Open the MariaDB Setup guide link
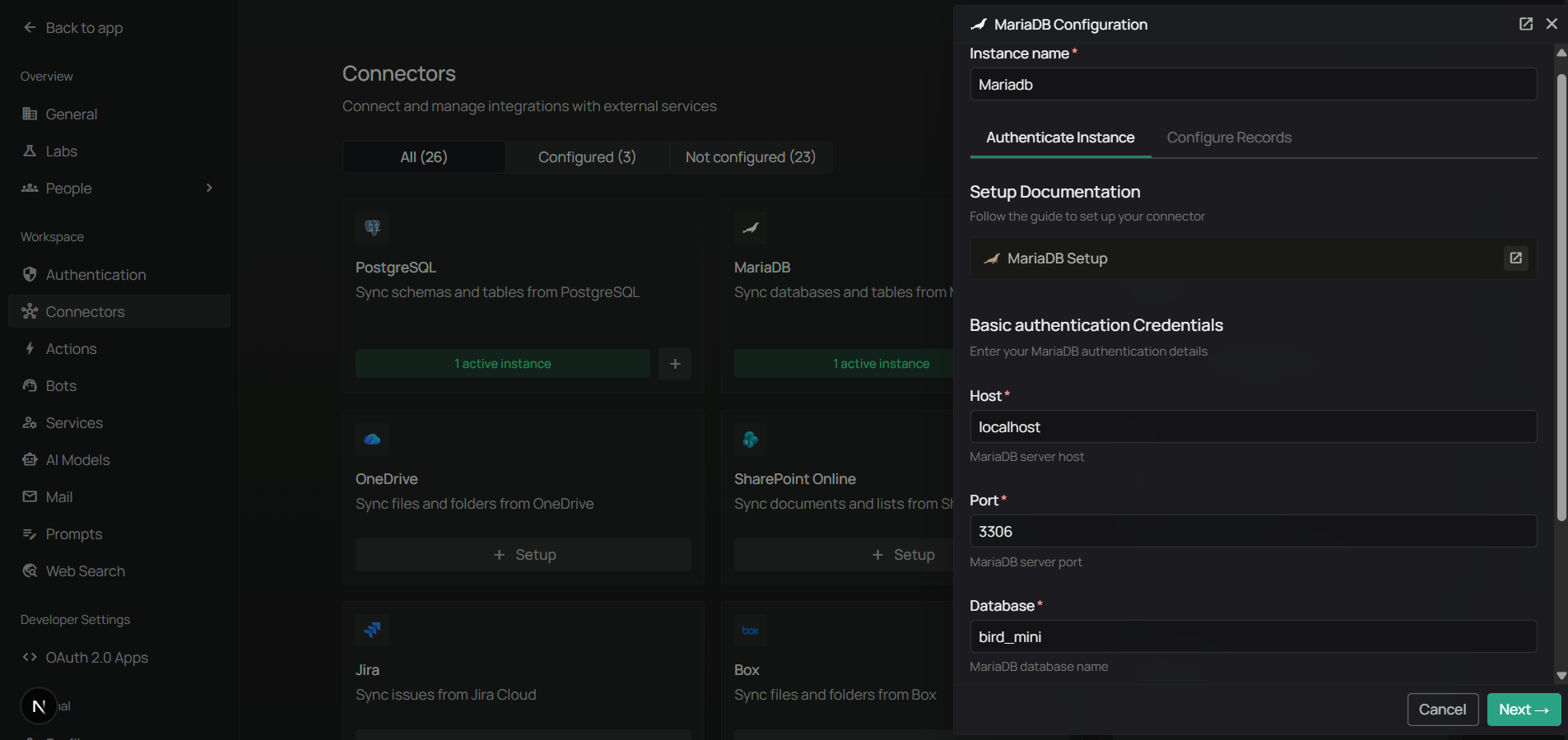This screenshot has width=1568, height=740. pyautogui.click(x=1253, y=258)
